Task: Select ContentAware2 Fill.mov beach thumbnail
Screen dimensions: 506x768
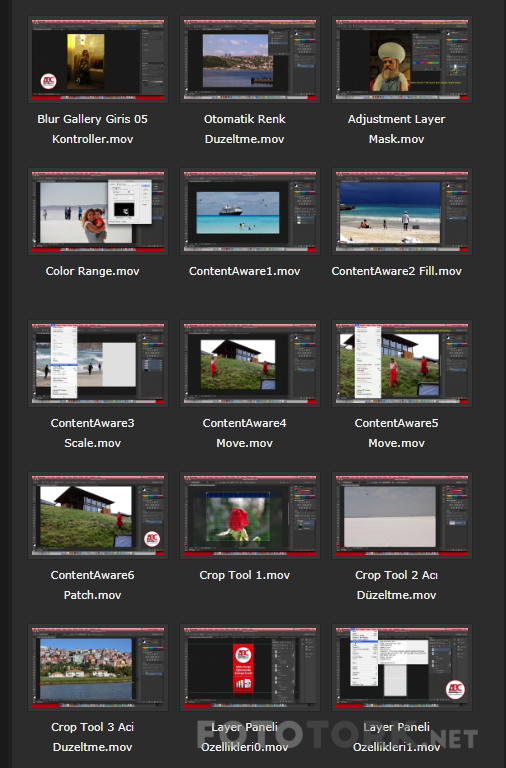Action: [x=402, y=212]
